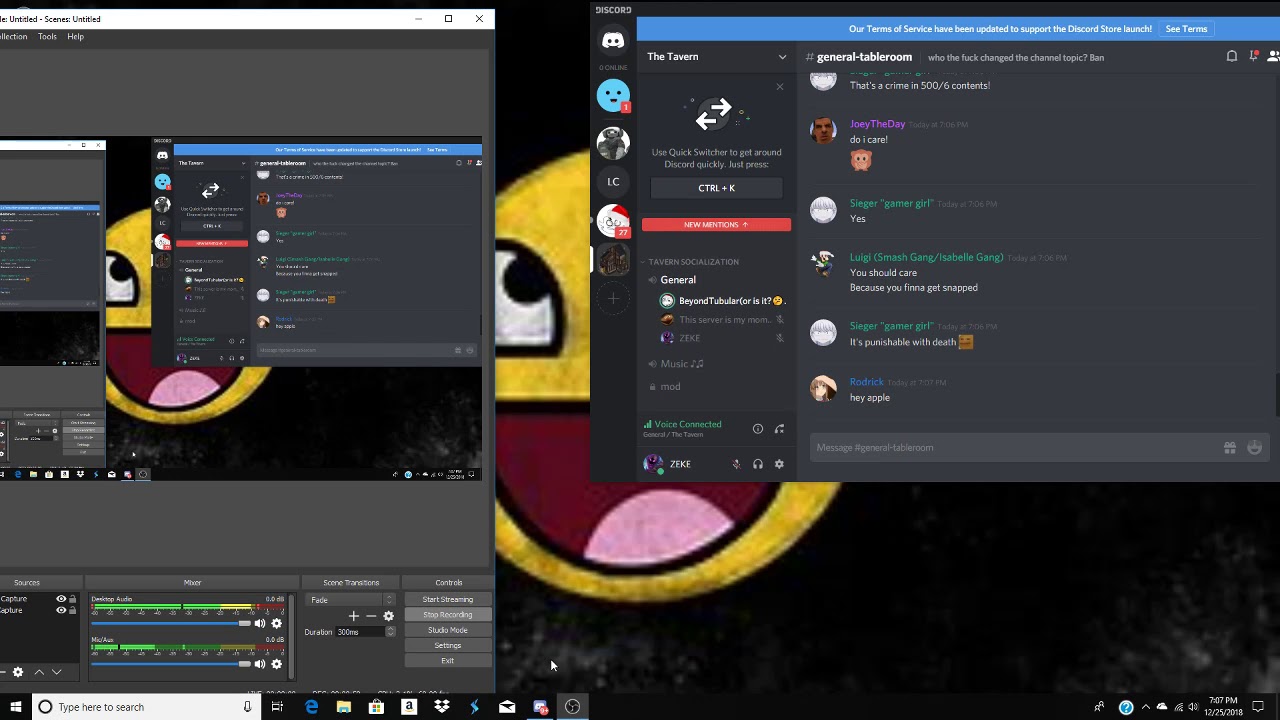
Task: Open scene transition properties gear
Action: click(x=389, y=616)
